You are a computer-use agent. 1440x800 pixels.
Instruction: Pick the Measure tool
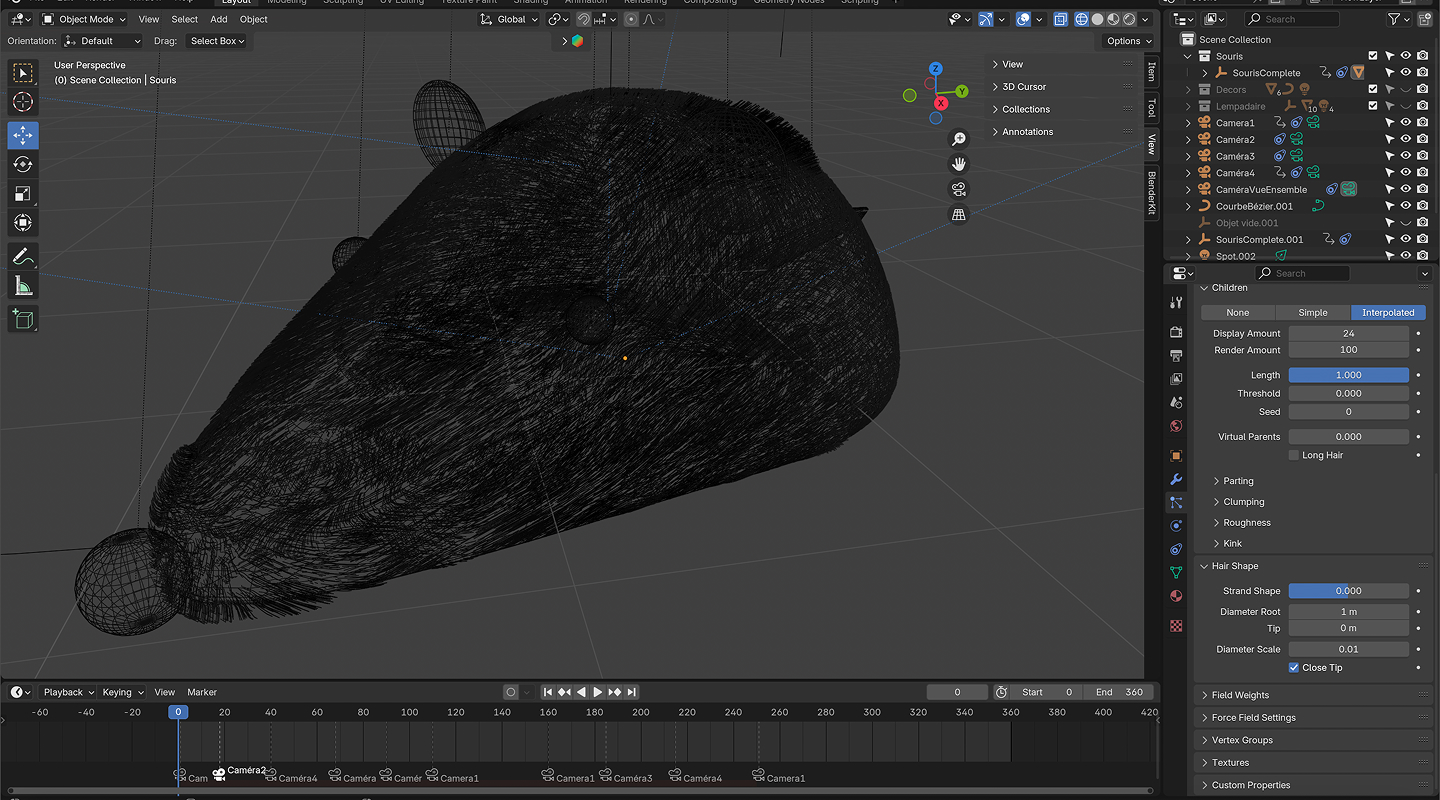coord(23,287)
